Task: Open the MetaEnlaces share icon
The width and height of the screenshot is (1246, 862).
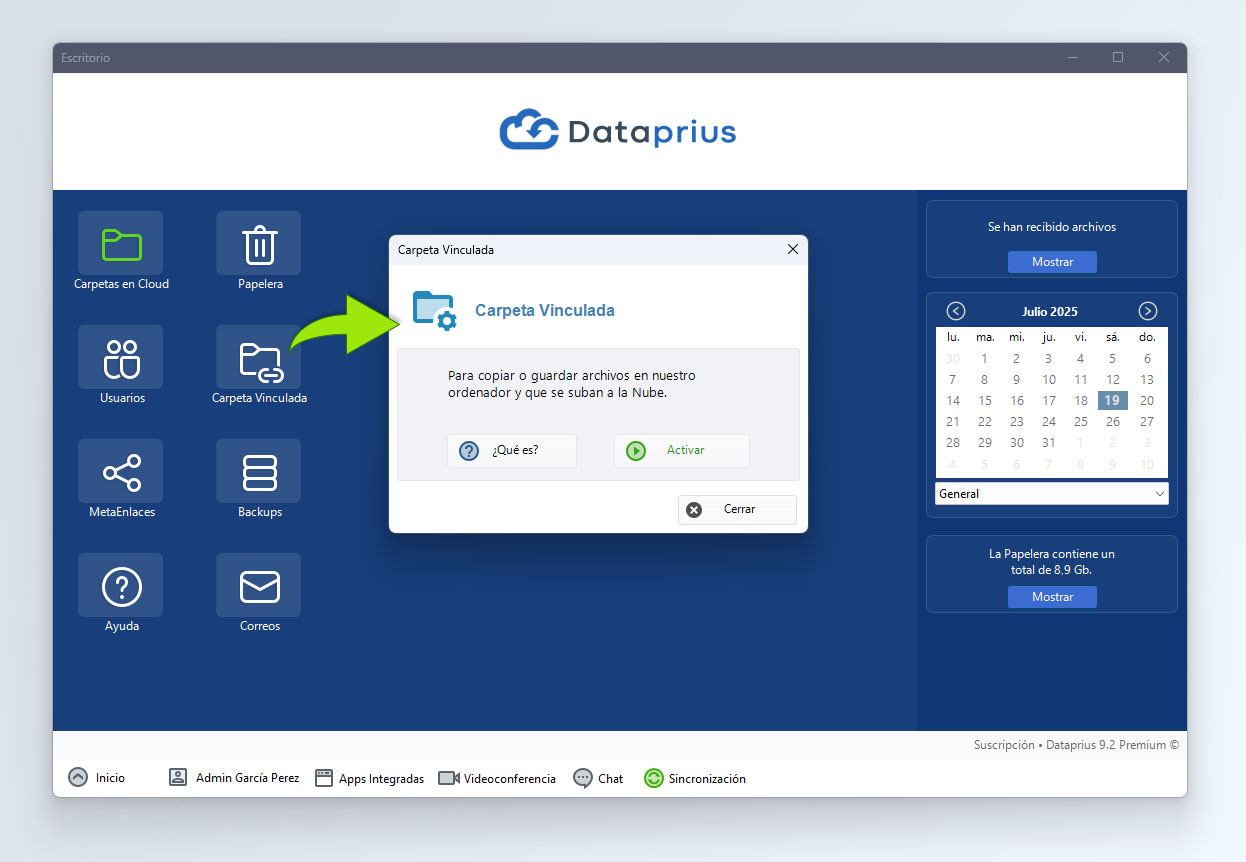Action: click(x=121, y=471)
